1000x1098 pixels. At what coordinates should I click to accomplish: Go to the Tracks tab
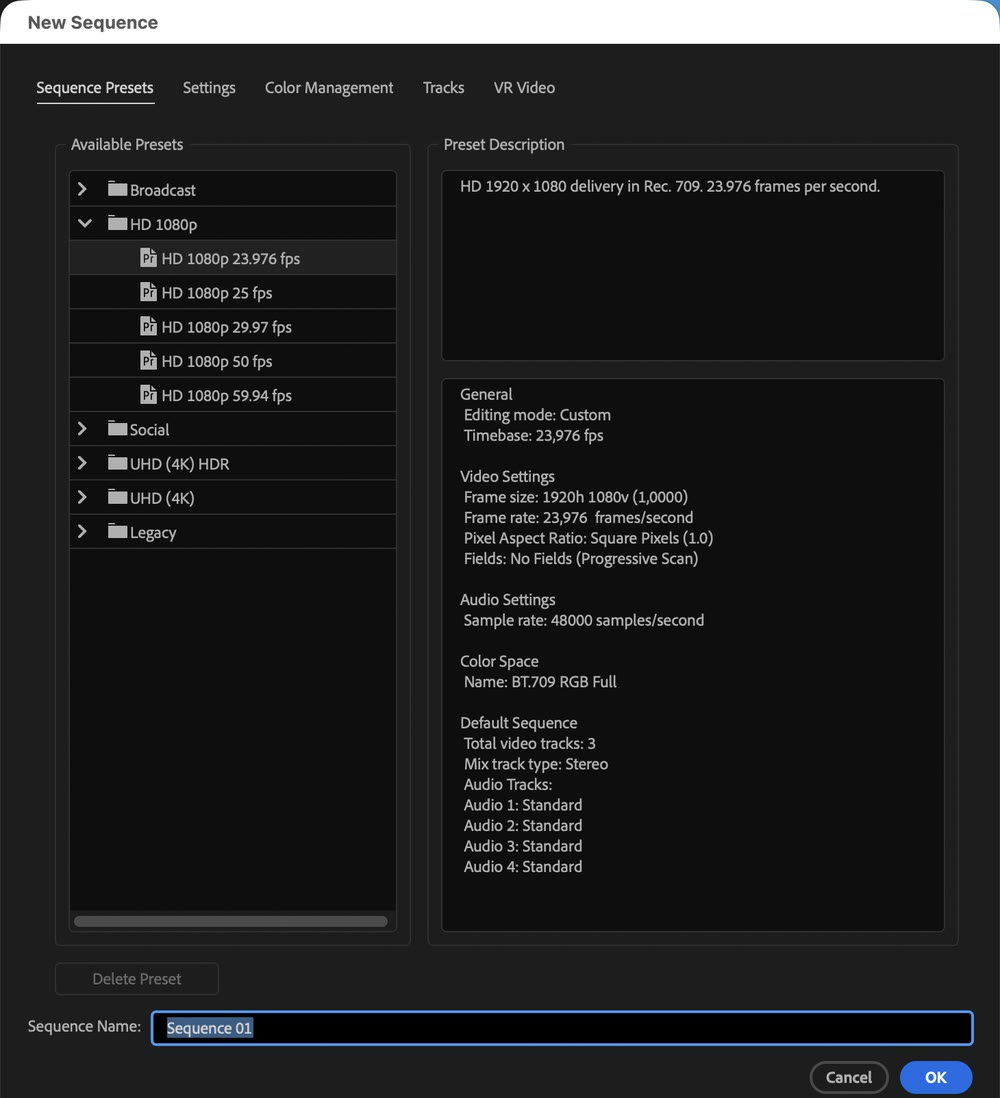click(443, 88)
